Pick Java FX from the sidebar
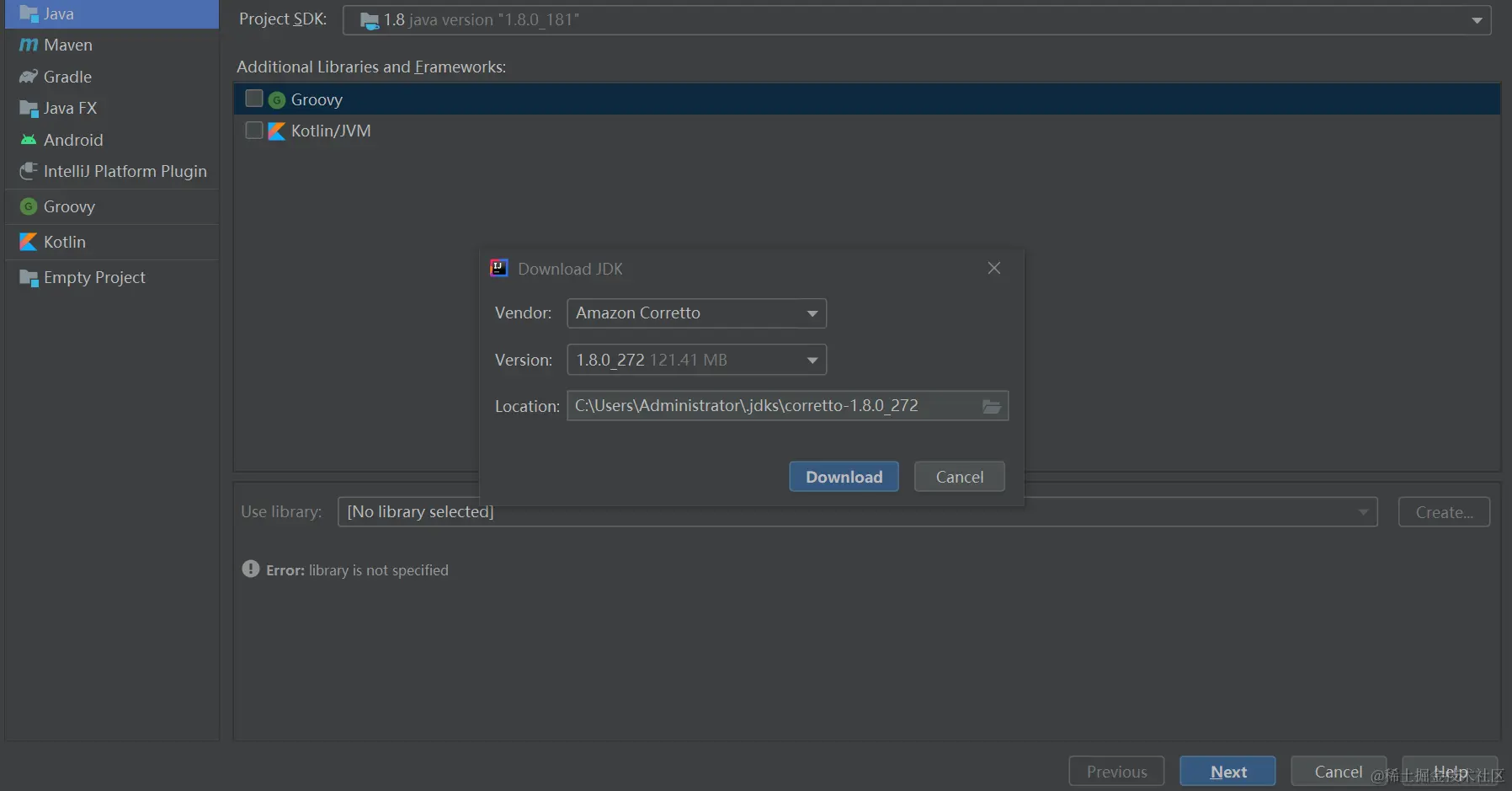1512x791 pixels. coord(112,108)
